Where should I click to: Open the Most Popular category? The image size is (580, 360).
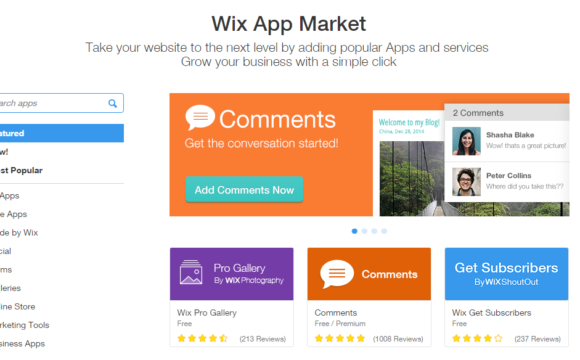tap(21, 171)
